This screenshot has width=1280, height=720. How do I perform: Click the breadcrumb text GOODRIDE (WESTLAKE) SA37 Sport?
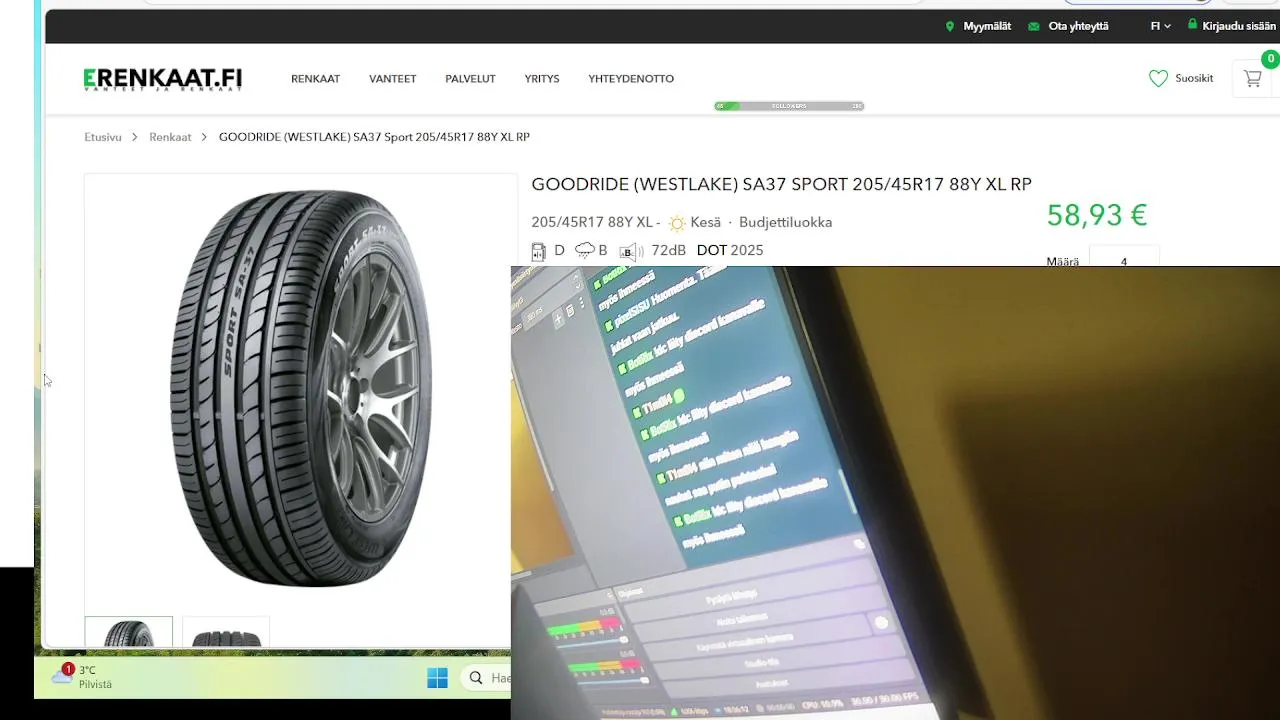374,137
